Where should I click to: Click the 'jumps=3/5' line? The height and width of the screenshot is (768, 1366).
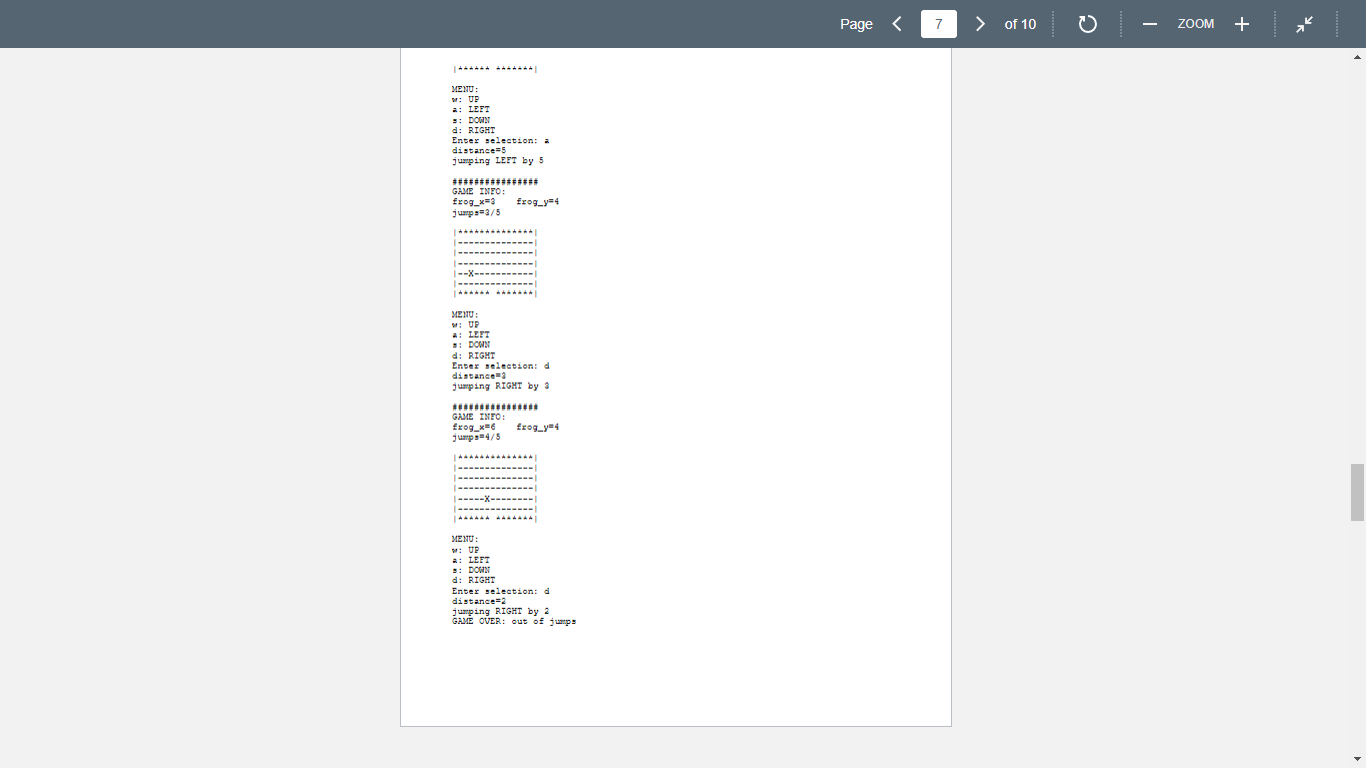point(476,212)
